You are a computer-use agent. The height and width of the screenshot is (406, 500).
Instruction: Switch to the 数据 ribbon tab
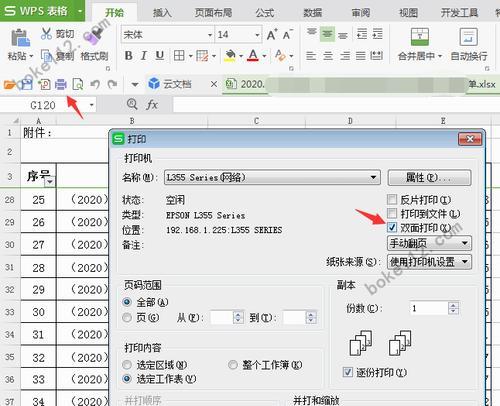pos(313,13)
